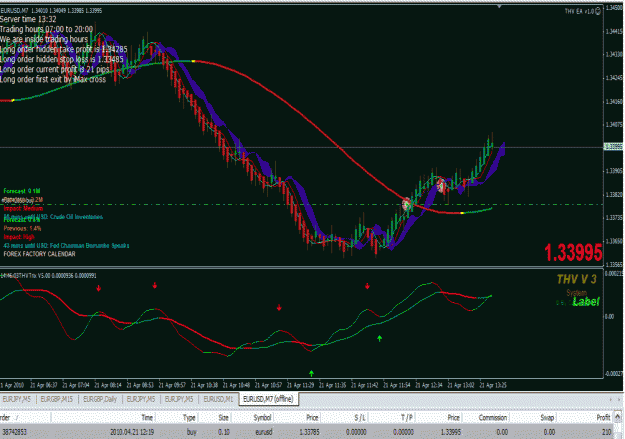Click the Trading hours 07:00 to 20:00 line
This screenshot has height=439, width=625.
46,29
